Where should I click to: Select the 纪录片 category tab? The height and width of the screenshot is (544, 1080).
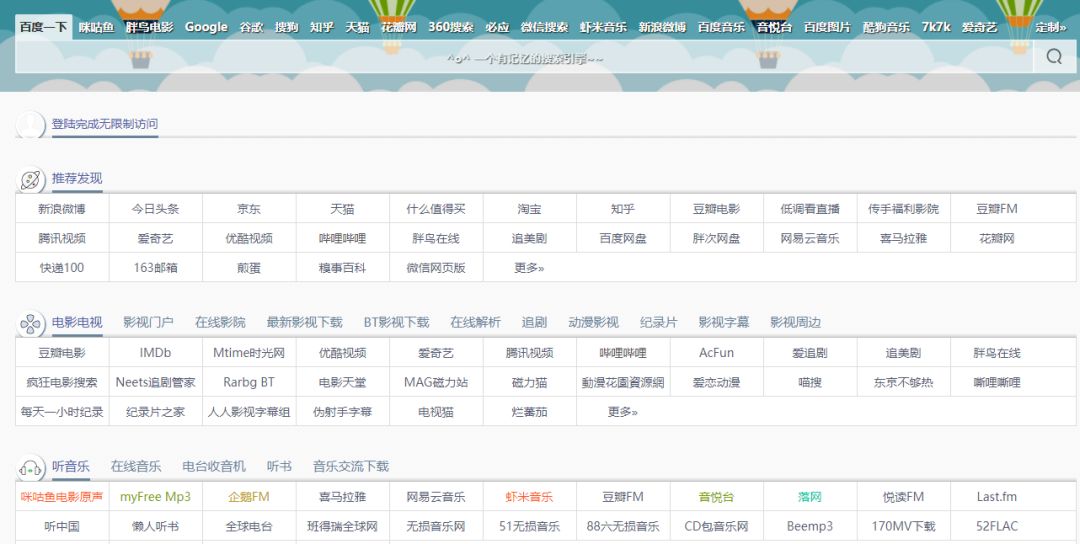click(658, 322)
